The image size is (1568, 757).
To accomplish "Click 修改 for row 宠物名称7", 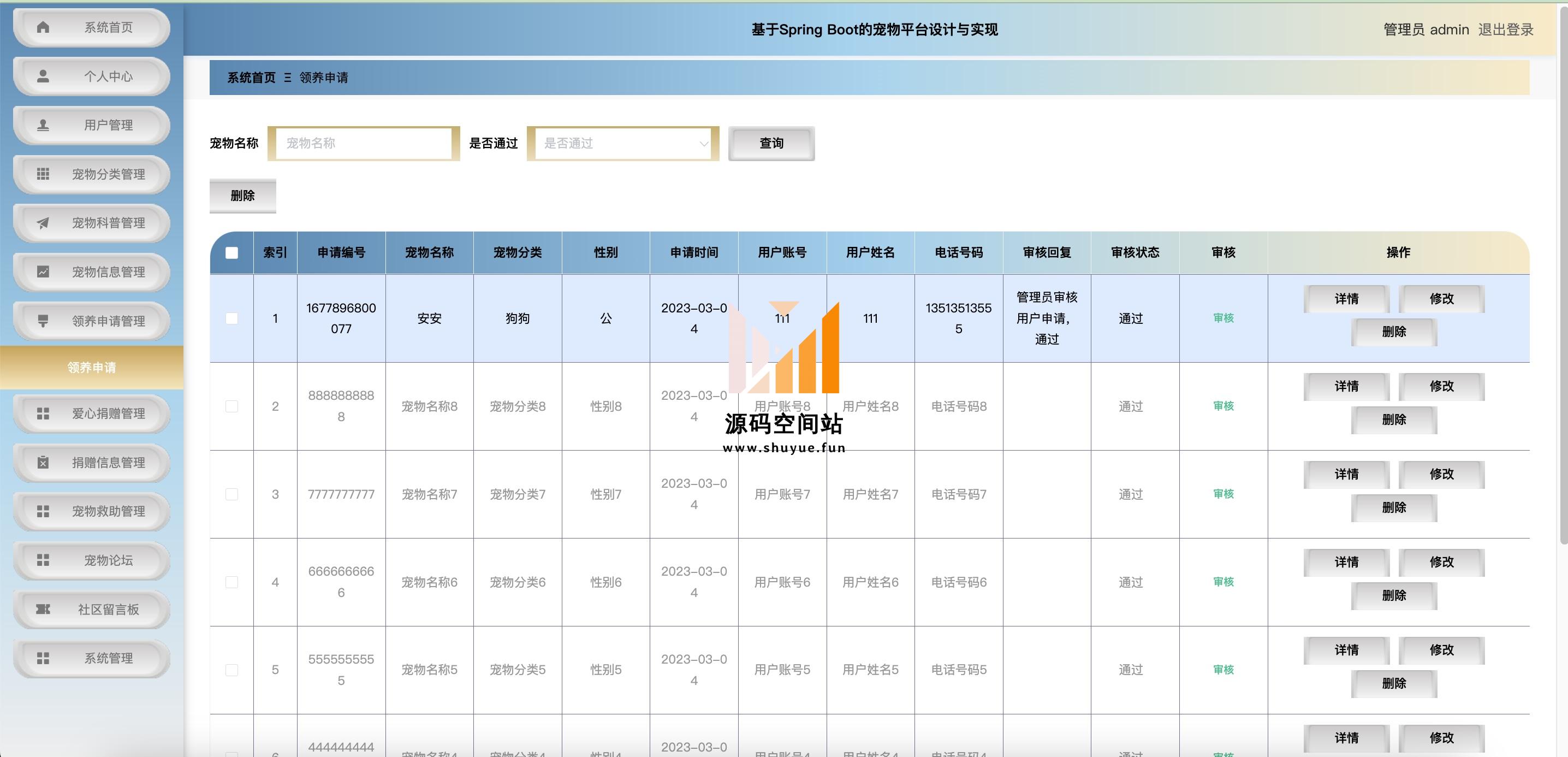I will [1441, 475].
